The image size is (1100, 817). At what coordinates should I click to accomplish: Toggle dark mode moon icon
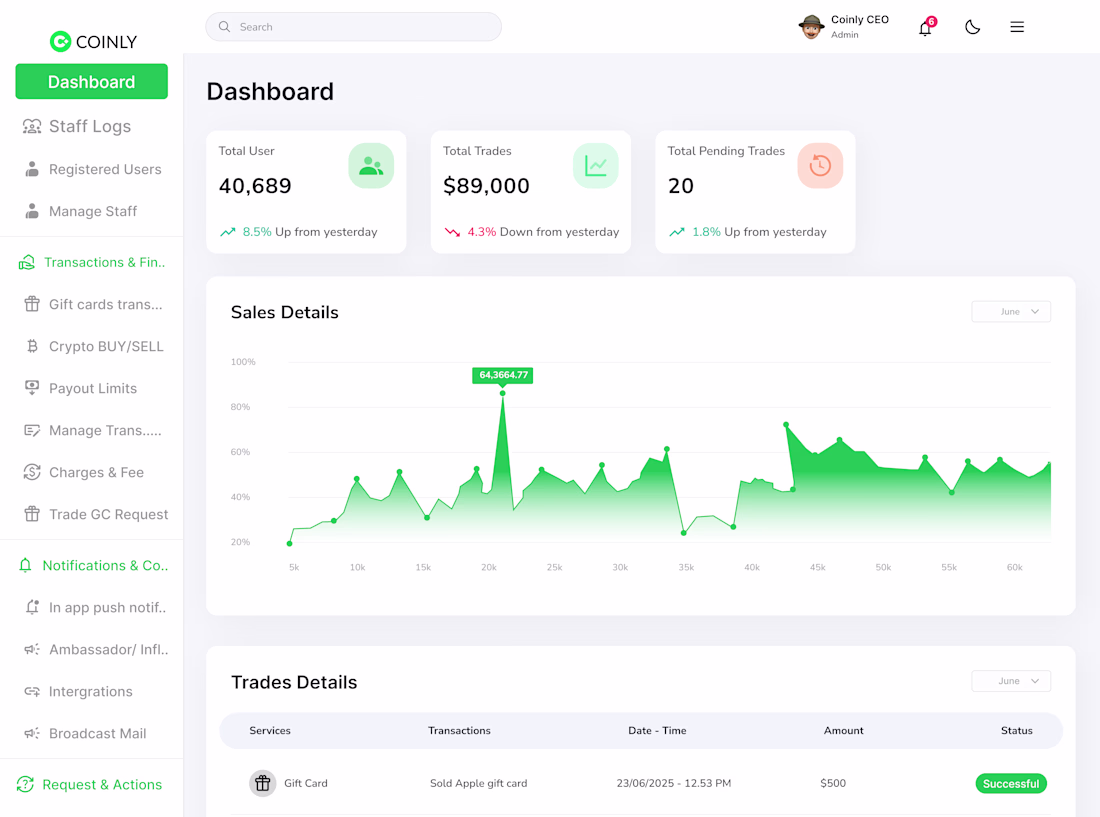(972, 27)
